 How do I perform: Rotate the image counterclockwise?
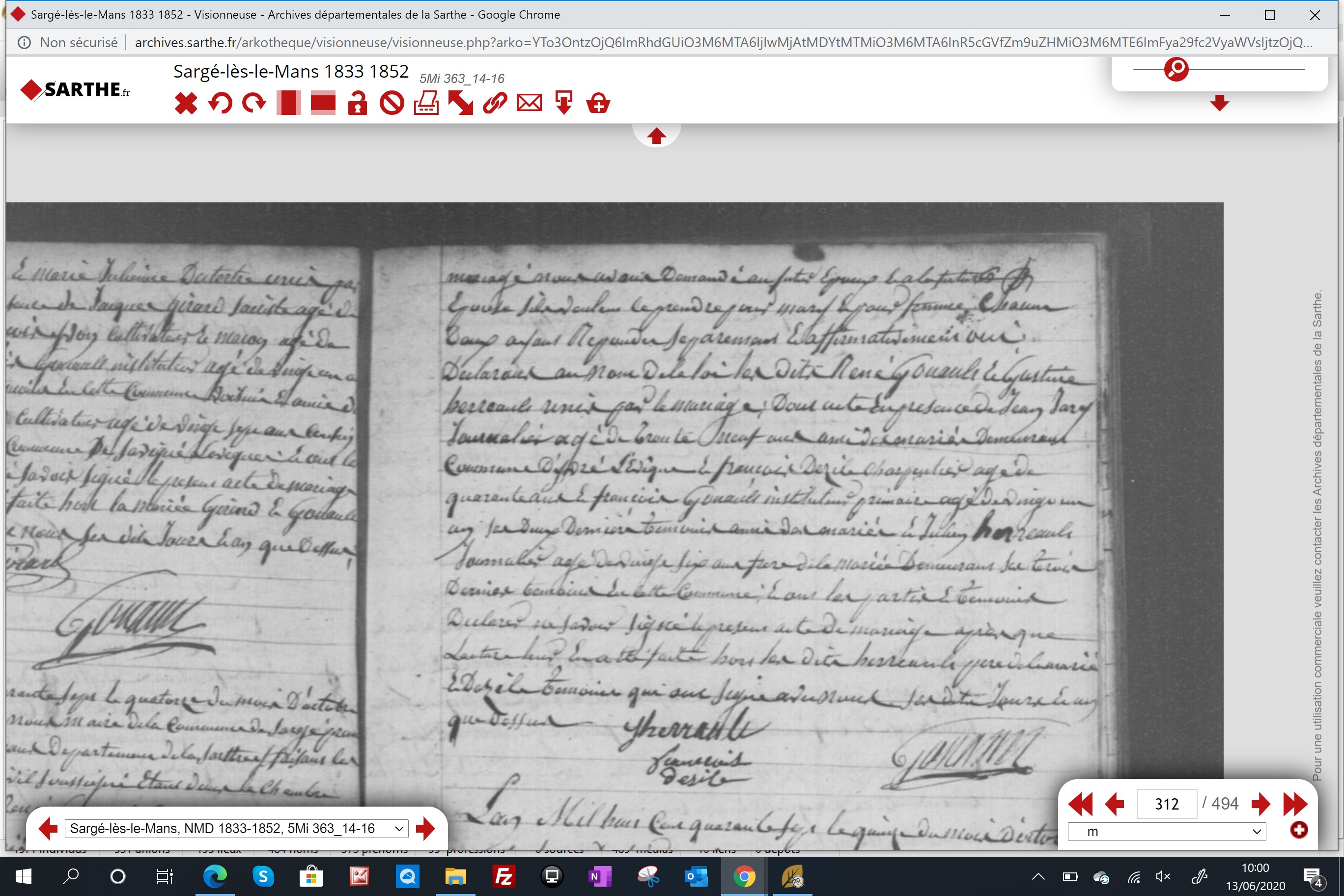point(220,104)
